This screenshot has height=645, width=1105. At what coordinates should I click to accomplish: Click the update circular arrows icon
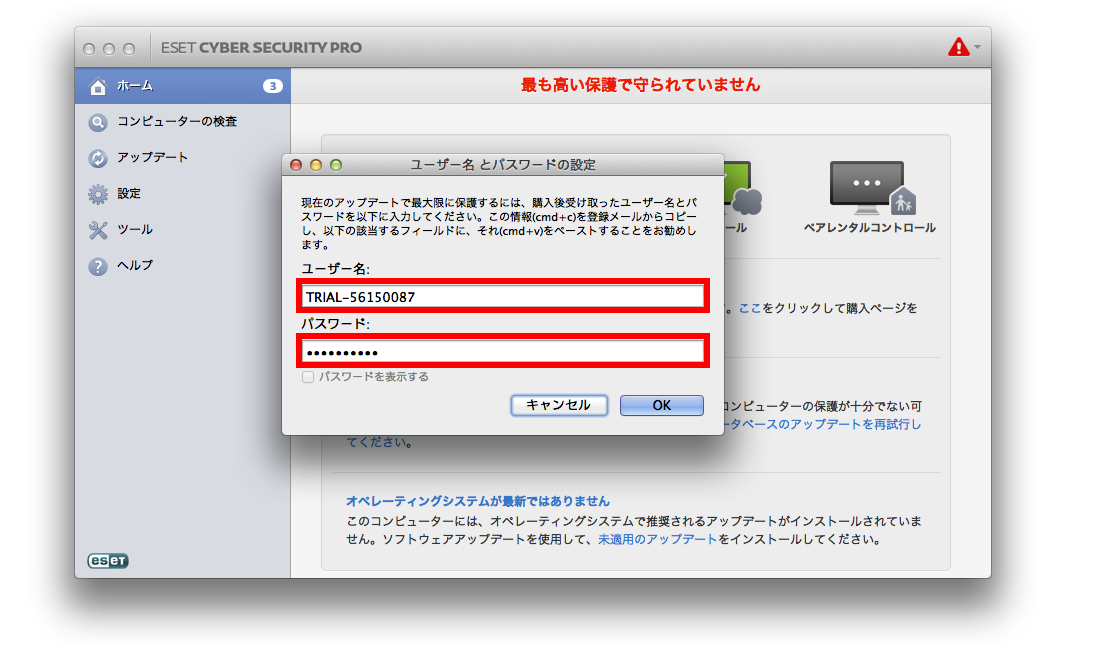click(x=98, y=158)
